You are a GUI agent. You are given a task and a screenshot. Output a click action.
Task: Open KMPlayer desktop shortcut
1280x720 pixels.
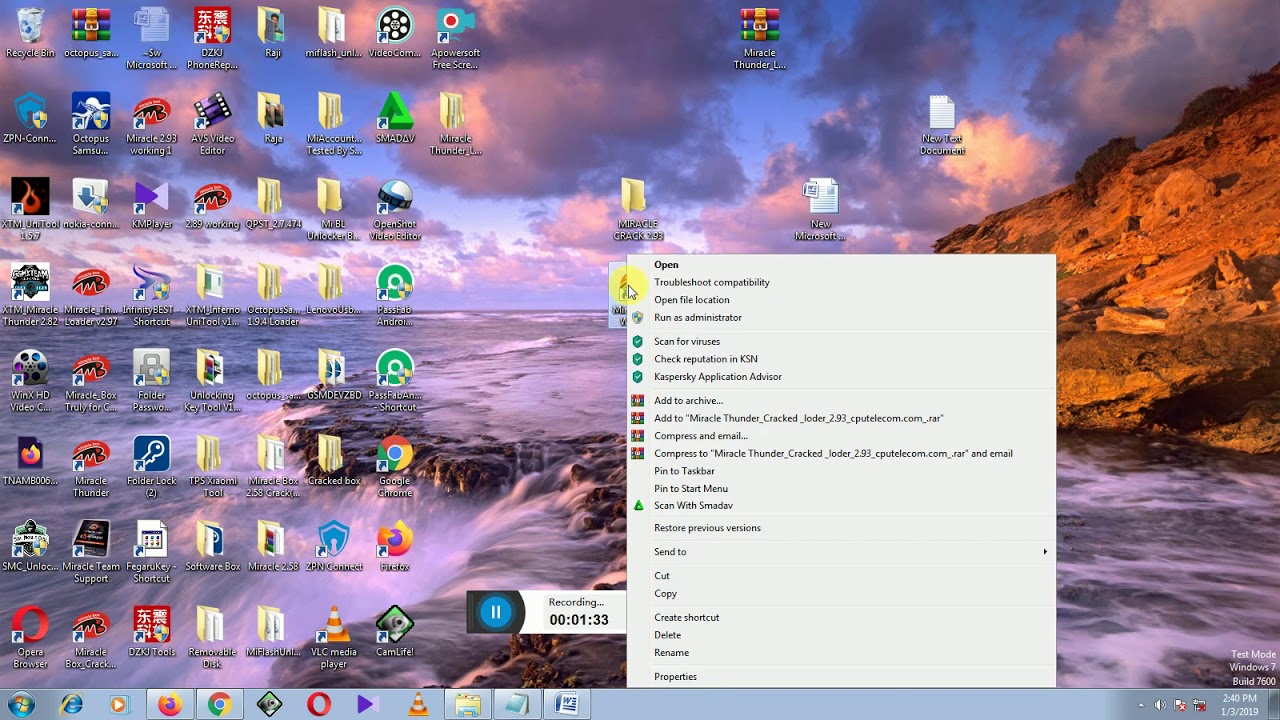click(x=152, y=204)
